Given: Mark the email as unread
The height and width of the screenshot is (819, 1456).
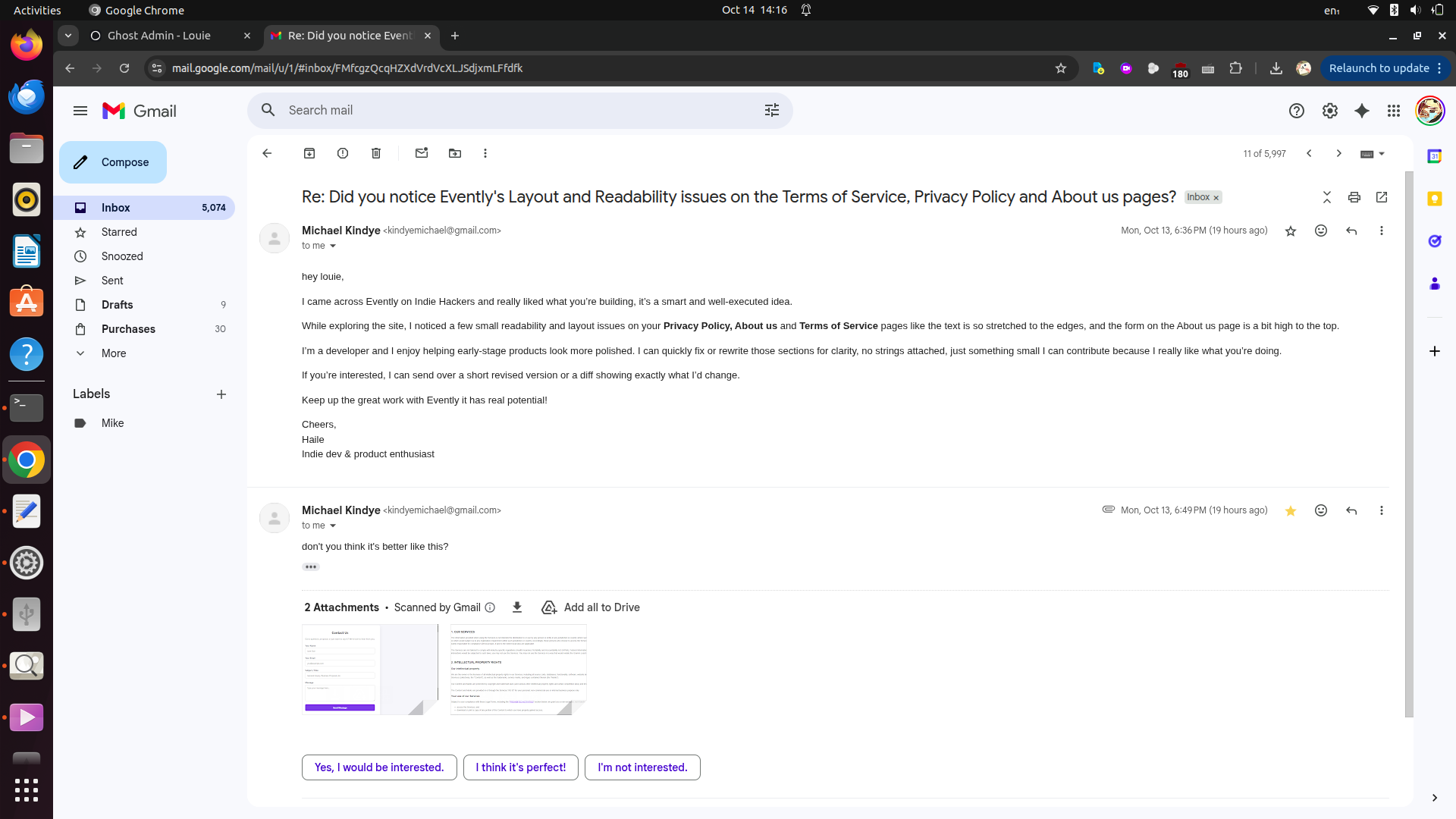Looking at the screenshot, I should pos(422,153).
